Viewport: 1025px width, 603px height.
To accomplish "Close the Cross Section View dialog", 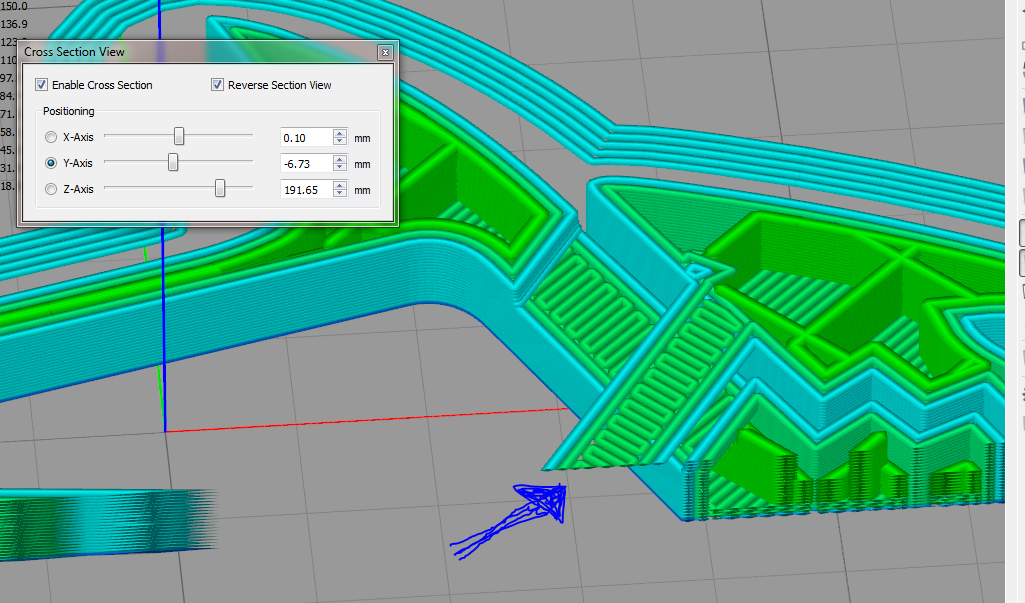I will 385,52.
